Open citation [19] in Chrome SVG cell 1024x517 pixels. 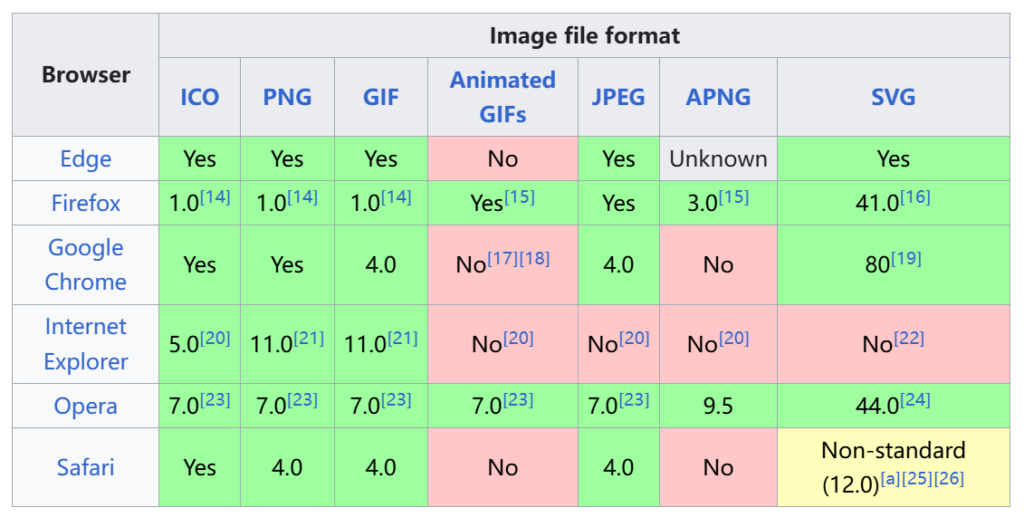pos(906,258)
